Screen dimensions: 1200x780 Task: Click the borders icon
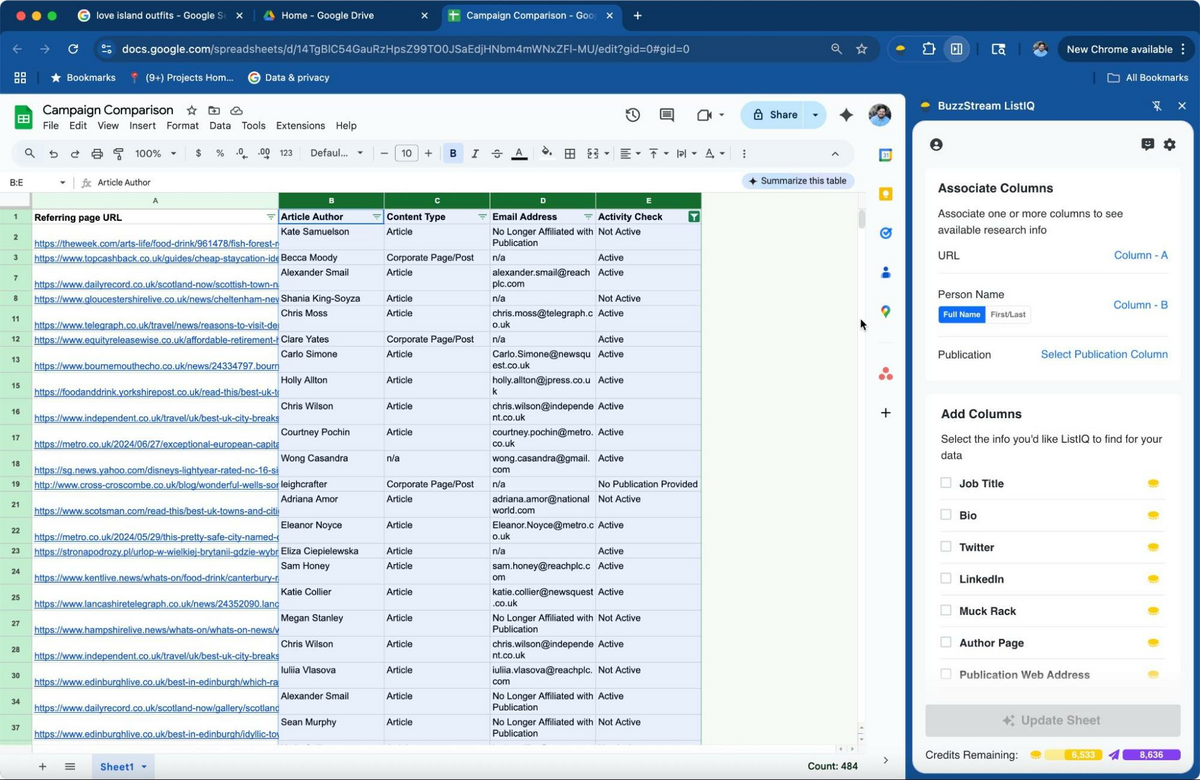click(570, 153)
